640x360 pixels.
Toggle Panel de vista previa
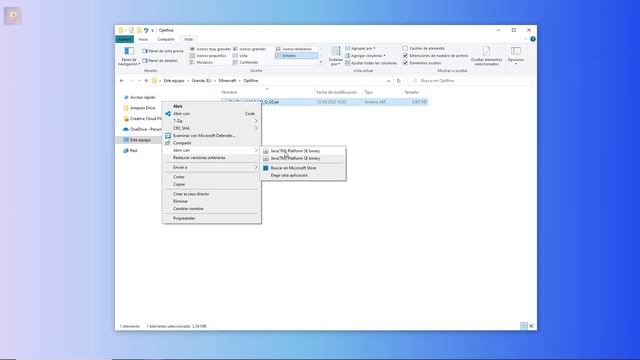[x=163, y=51]
